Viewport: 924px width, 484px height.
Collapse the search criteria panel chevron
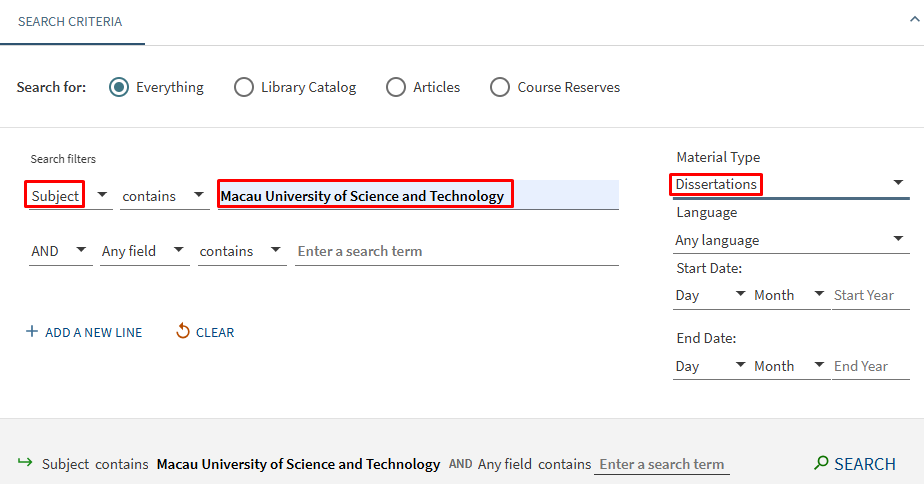click(914, 17)
